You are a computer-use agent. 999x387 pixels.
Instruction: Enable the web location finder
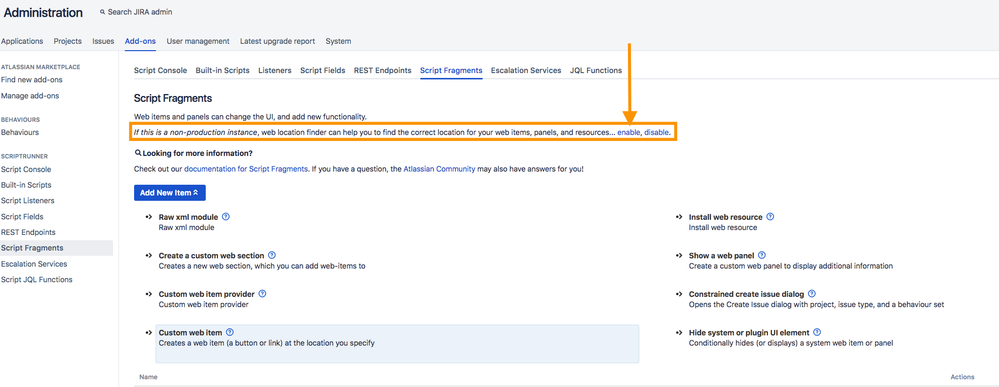629,132
